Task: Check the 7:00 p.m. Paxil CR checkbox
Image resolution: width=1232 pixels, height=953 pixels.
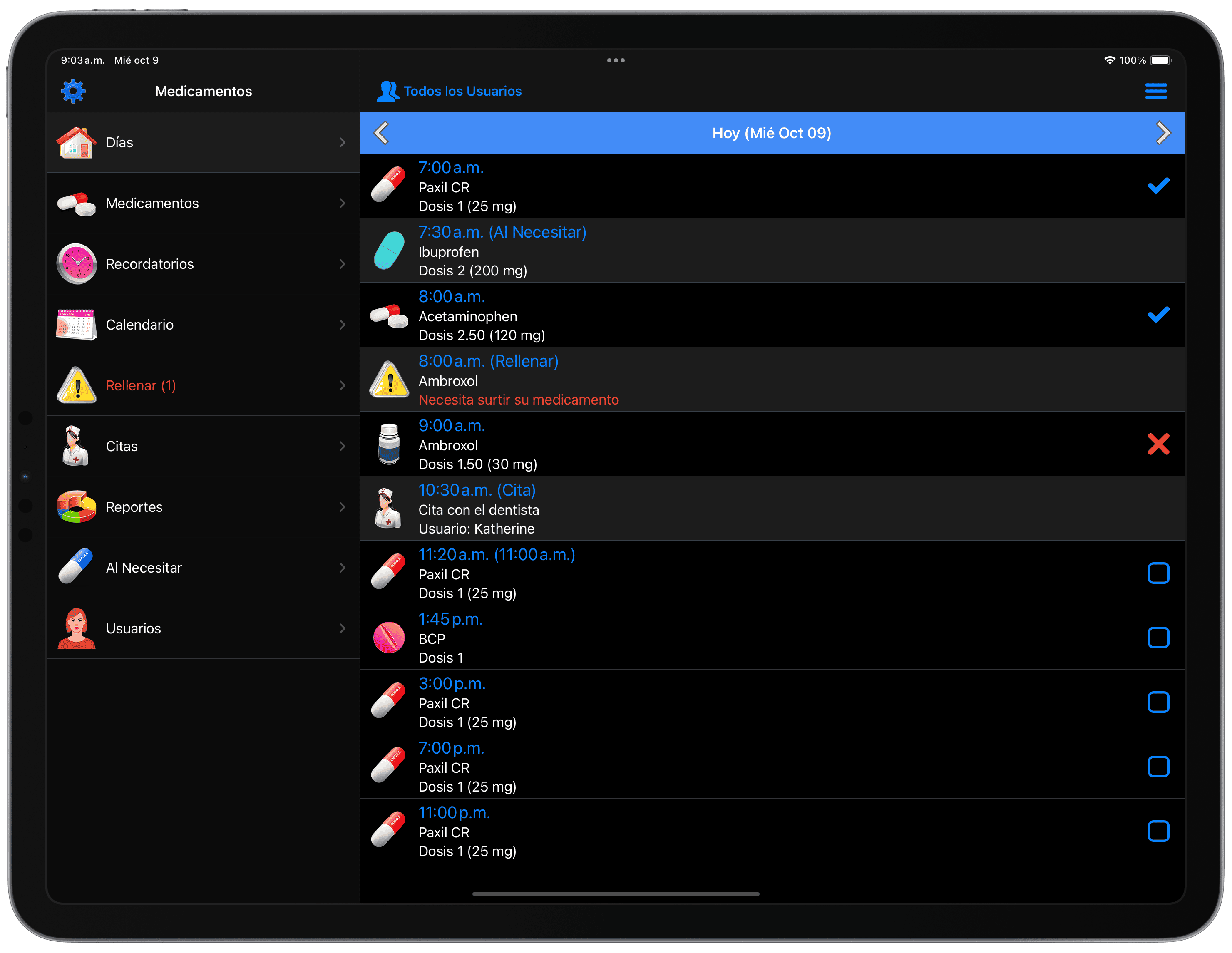Action: (1159, 767)
